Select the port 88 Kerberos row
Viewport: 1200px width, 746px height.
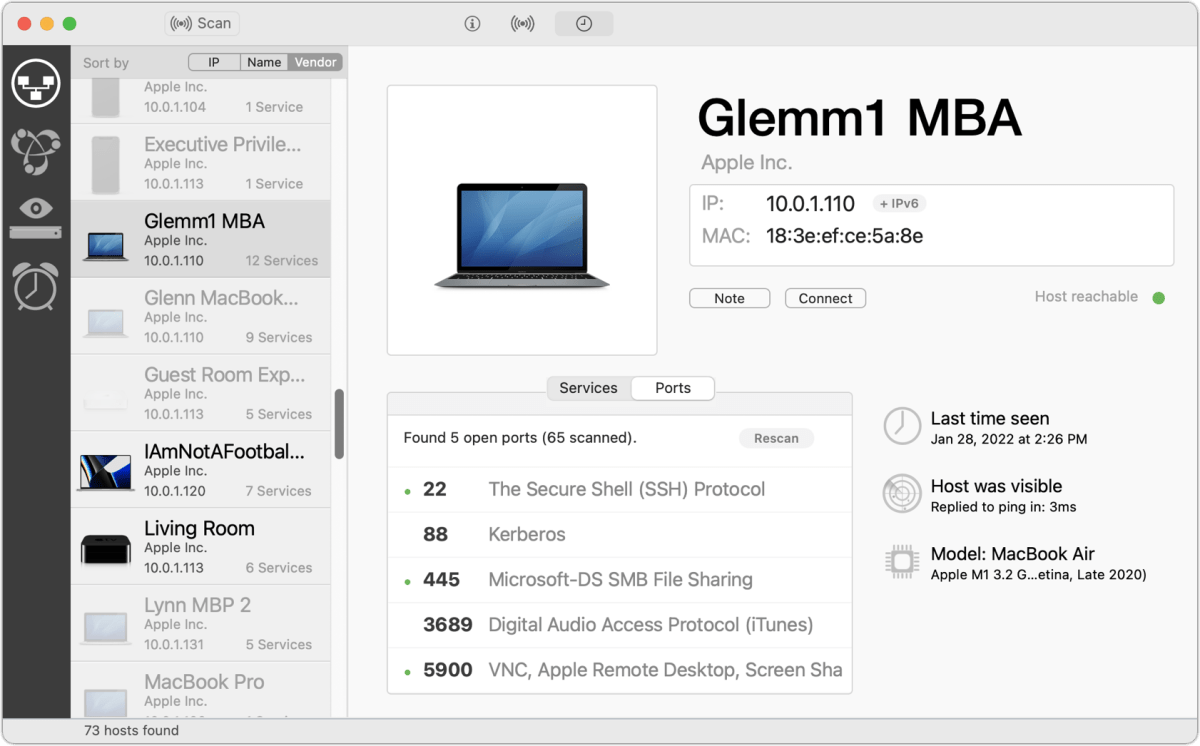[x=620, y=535]
